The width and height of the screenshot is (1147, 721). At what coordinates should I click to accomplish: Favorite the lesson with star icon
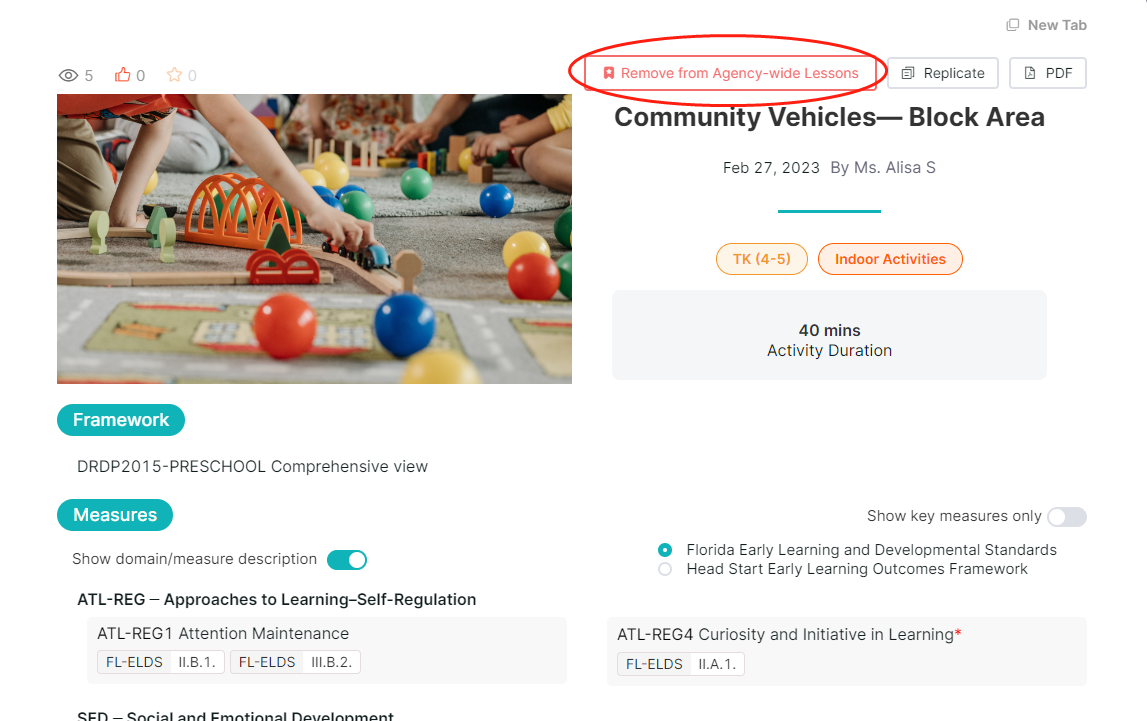[x=174, y=75]
